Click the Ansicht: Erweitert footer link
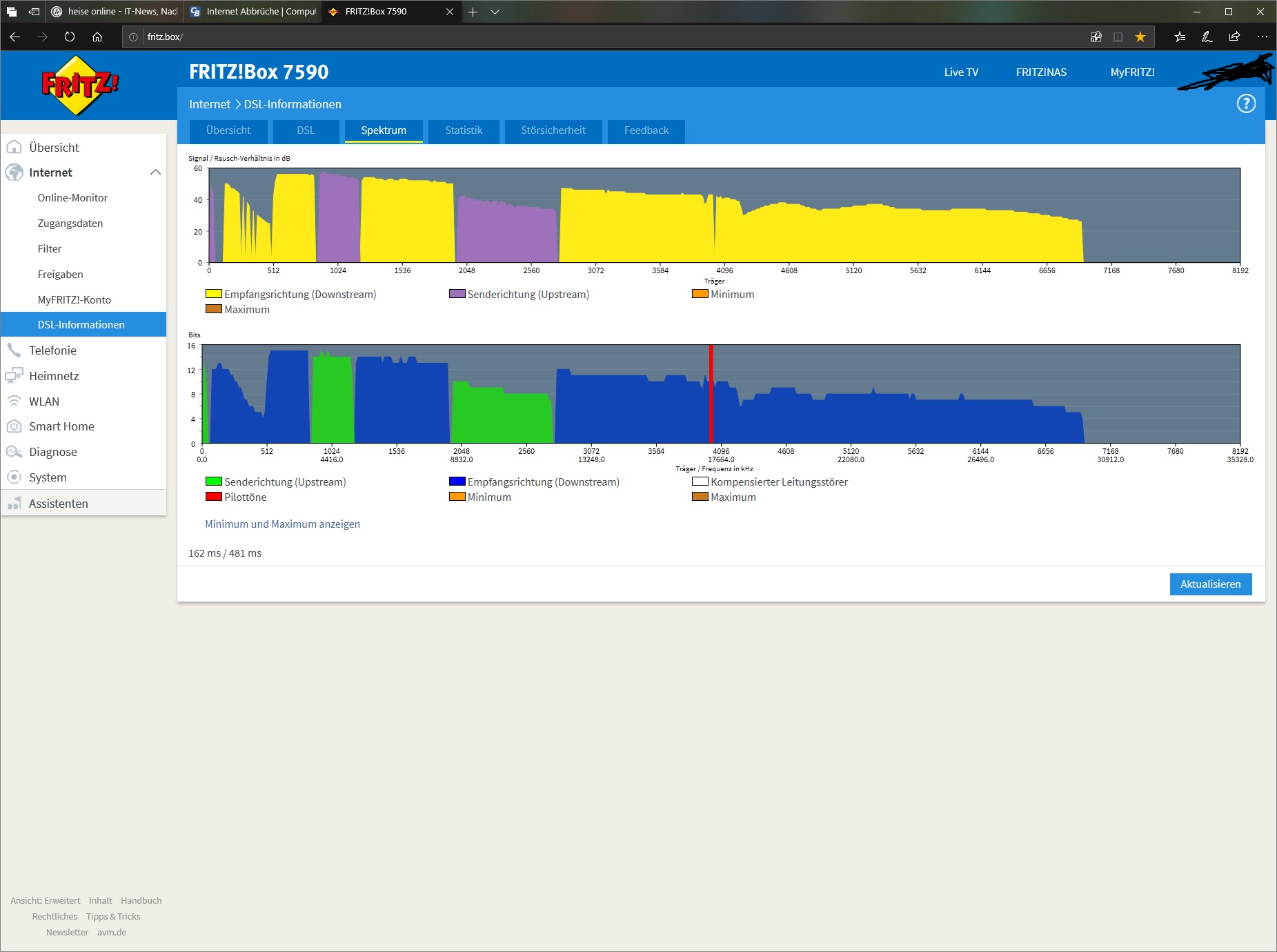Screen dimensions: 1277x952 [x=46, y=901]
